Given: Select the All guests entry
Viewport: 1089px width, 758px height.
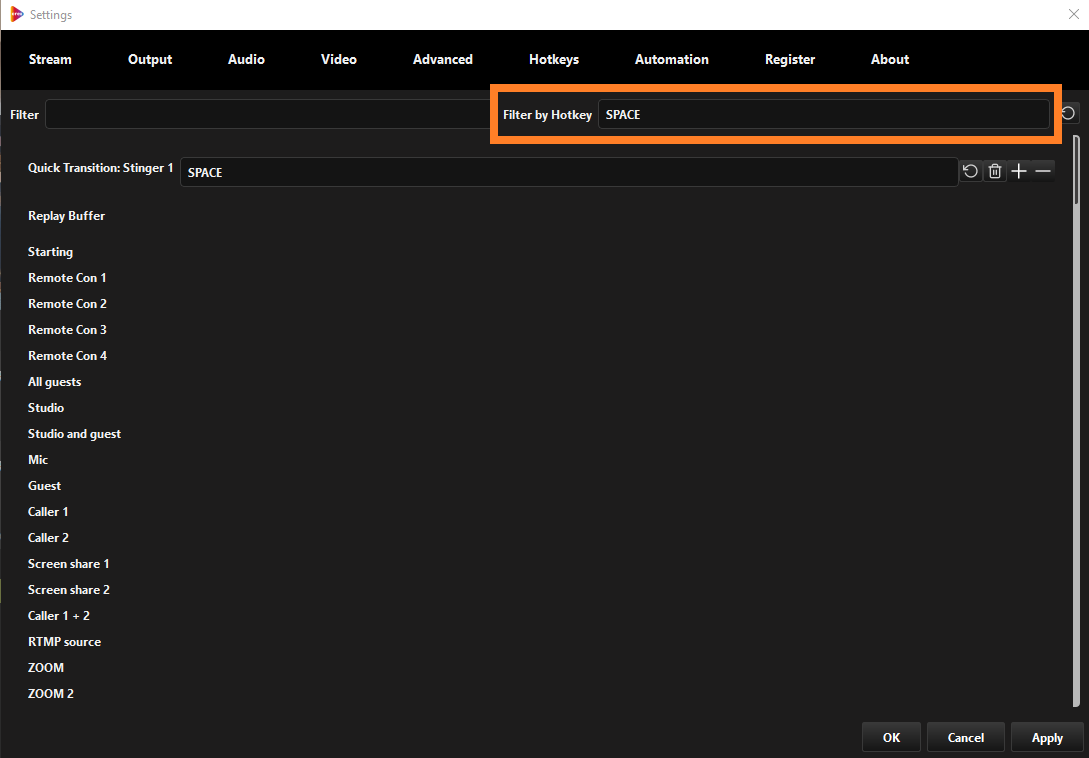Looking at the screenshot, I should (54, 381).
